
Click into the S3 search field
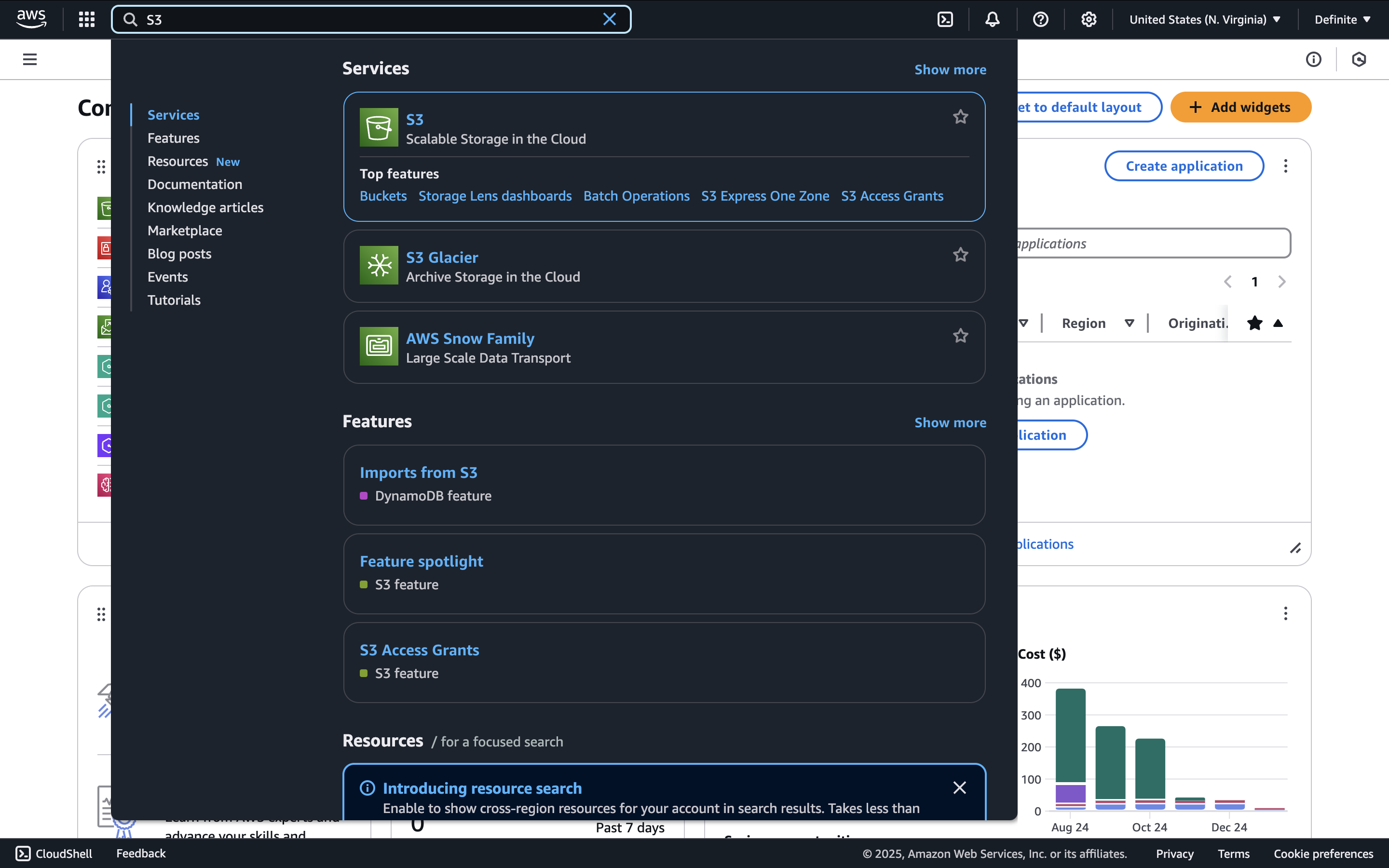pyautogui.click(x=368, y=19)
